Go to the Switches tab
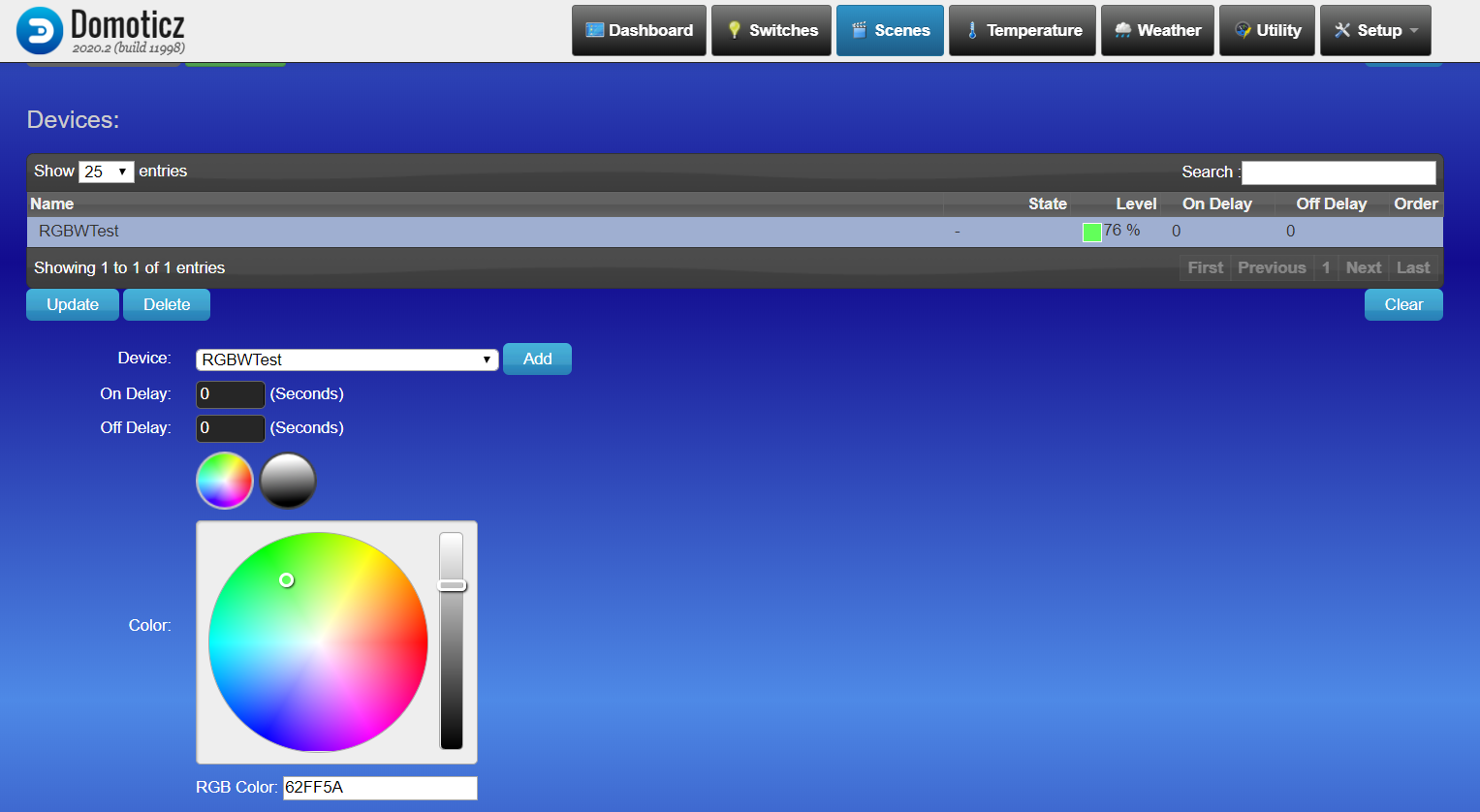The height and width of the screenshot is (812, 1480). pos(771,30)
